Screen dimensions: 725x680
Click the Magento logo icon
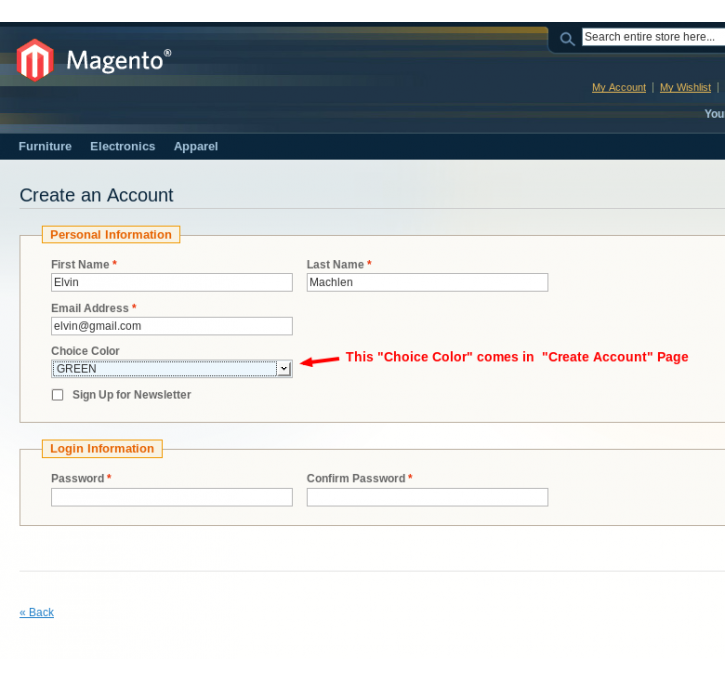[x=35, y=60]
